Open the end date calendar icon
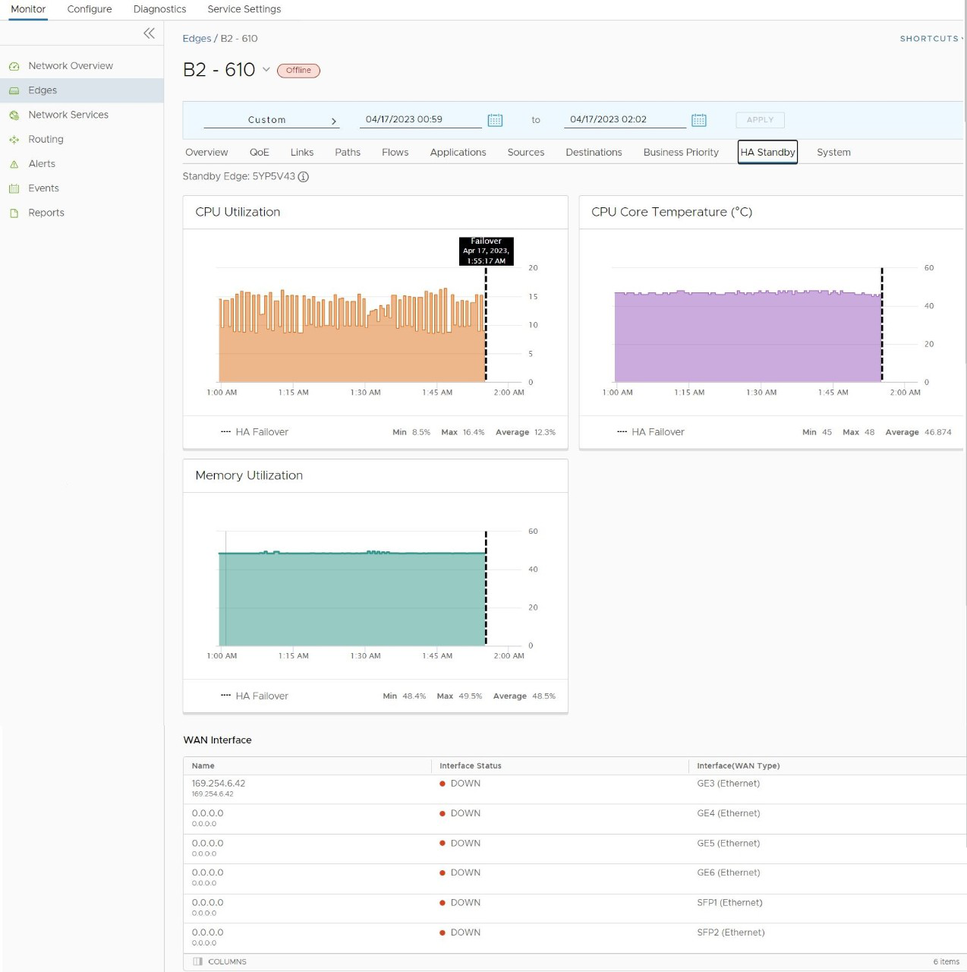Screen dimensions: 967x972 (699, 120)
